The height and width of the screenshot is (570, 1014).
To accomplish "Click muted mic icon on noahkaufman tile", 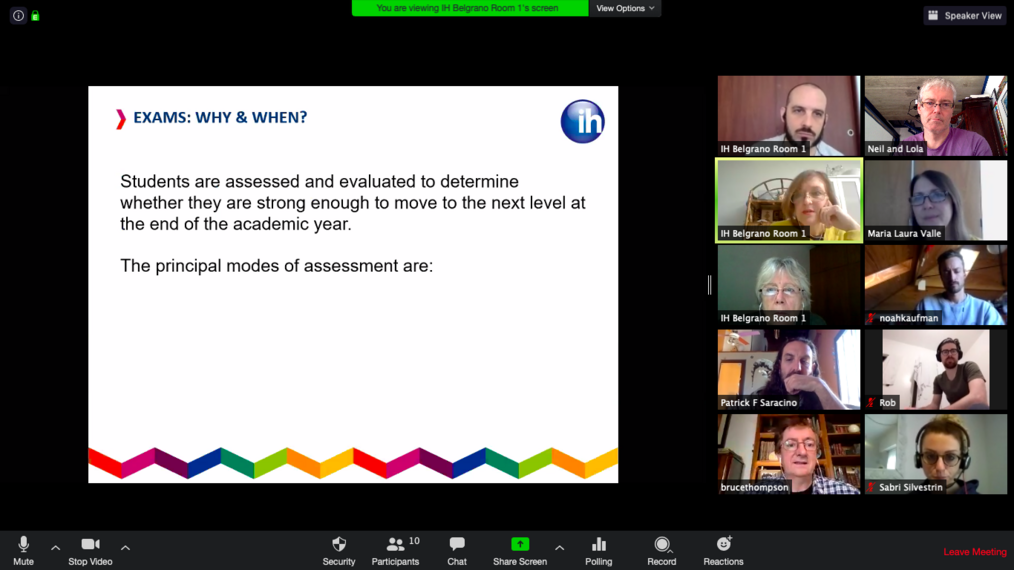I will tap(871, 318).
